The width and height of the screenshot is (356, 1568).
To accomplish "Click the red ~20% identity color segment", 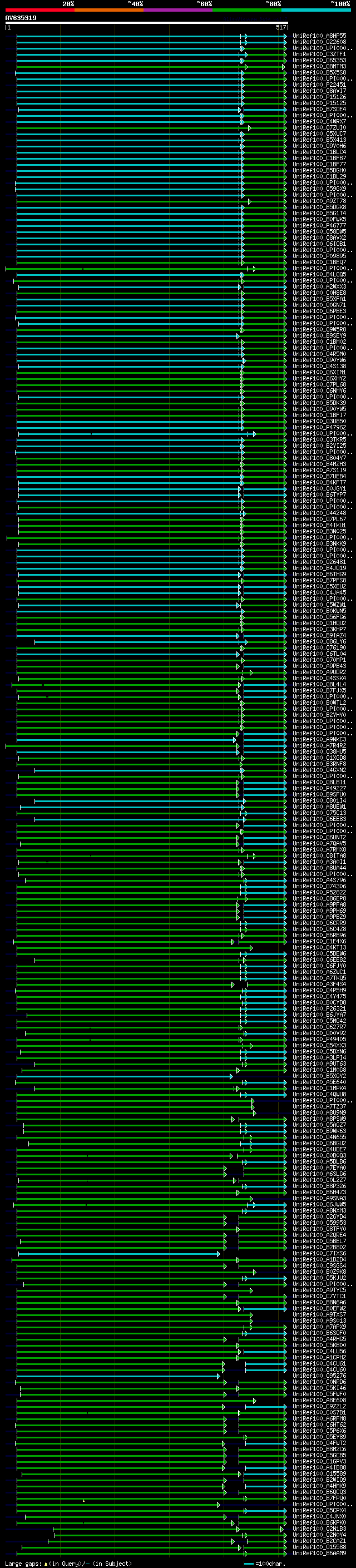I will tap(39, 10).
